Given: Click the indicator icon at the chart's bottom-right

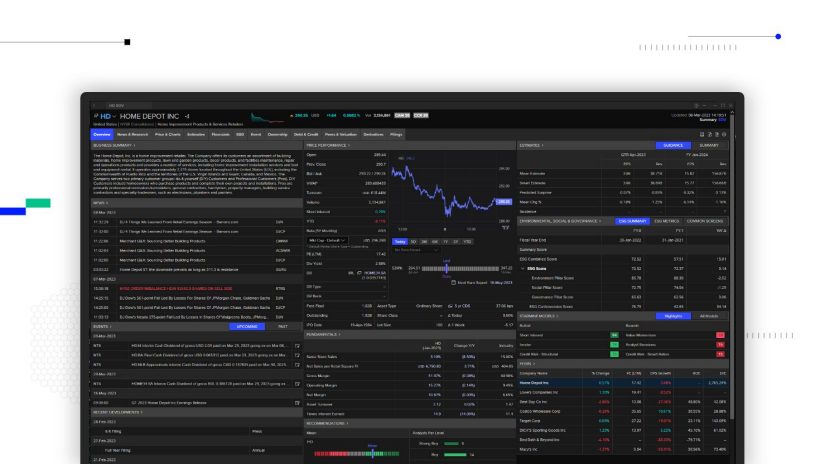Looking at the screenshot, I should coord(506,228).
